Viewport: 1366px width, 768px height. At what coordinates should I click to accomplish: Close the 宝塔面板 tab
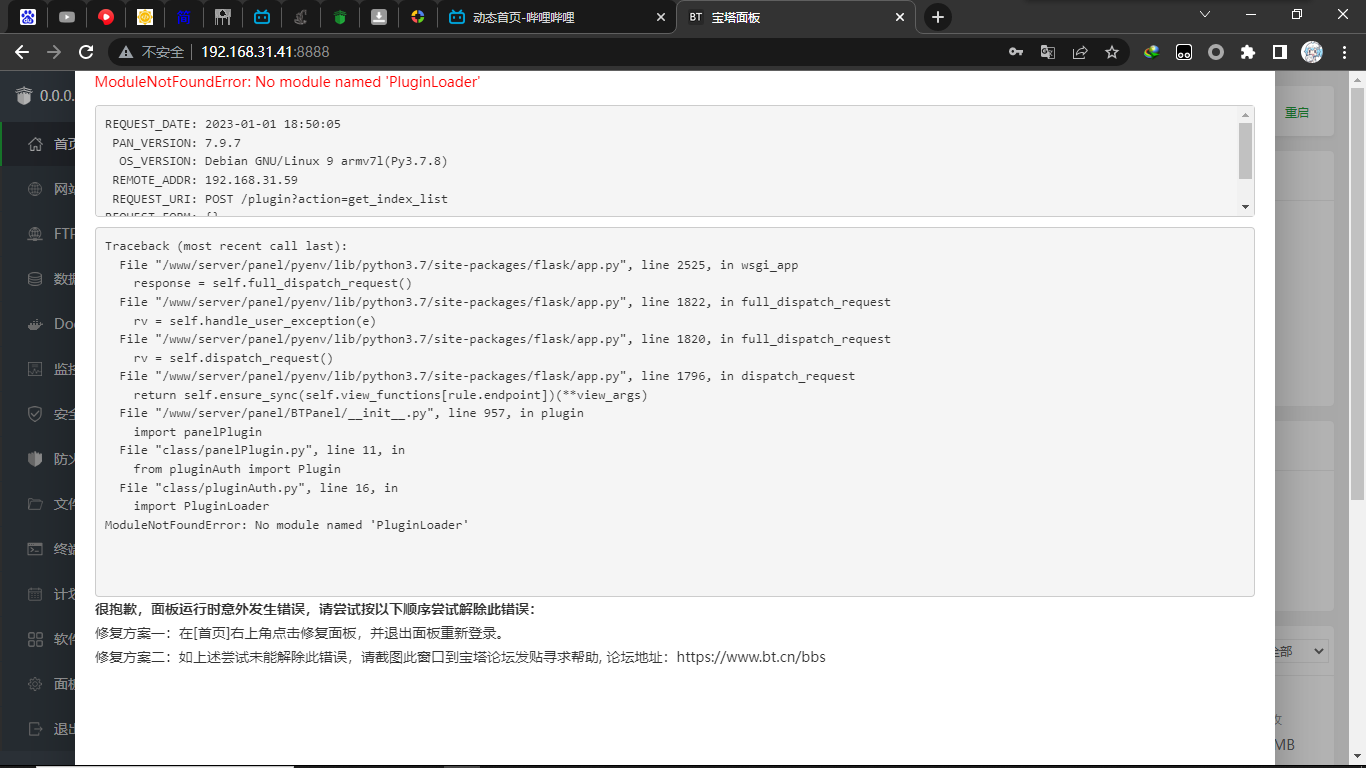tap(900, 17)
